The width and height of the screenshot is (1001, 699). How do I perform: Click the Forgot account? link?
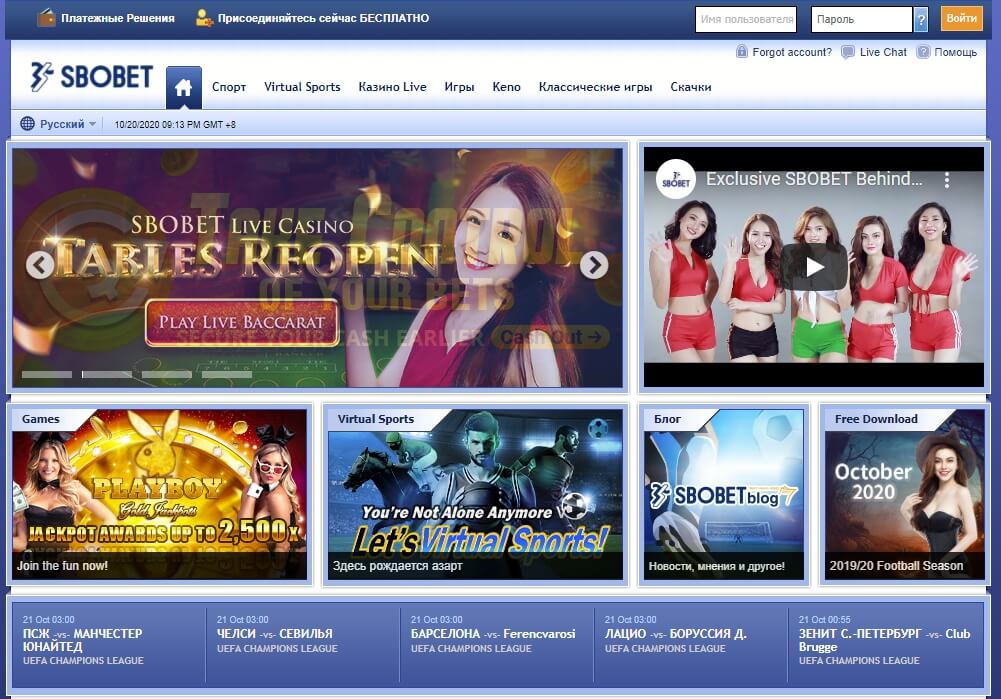(792, 52)
